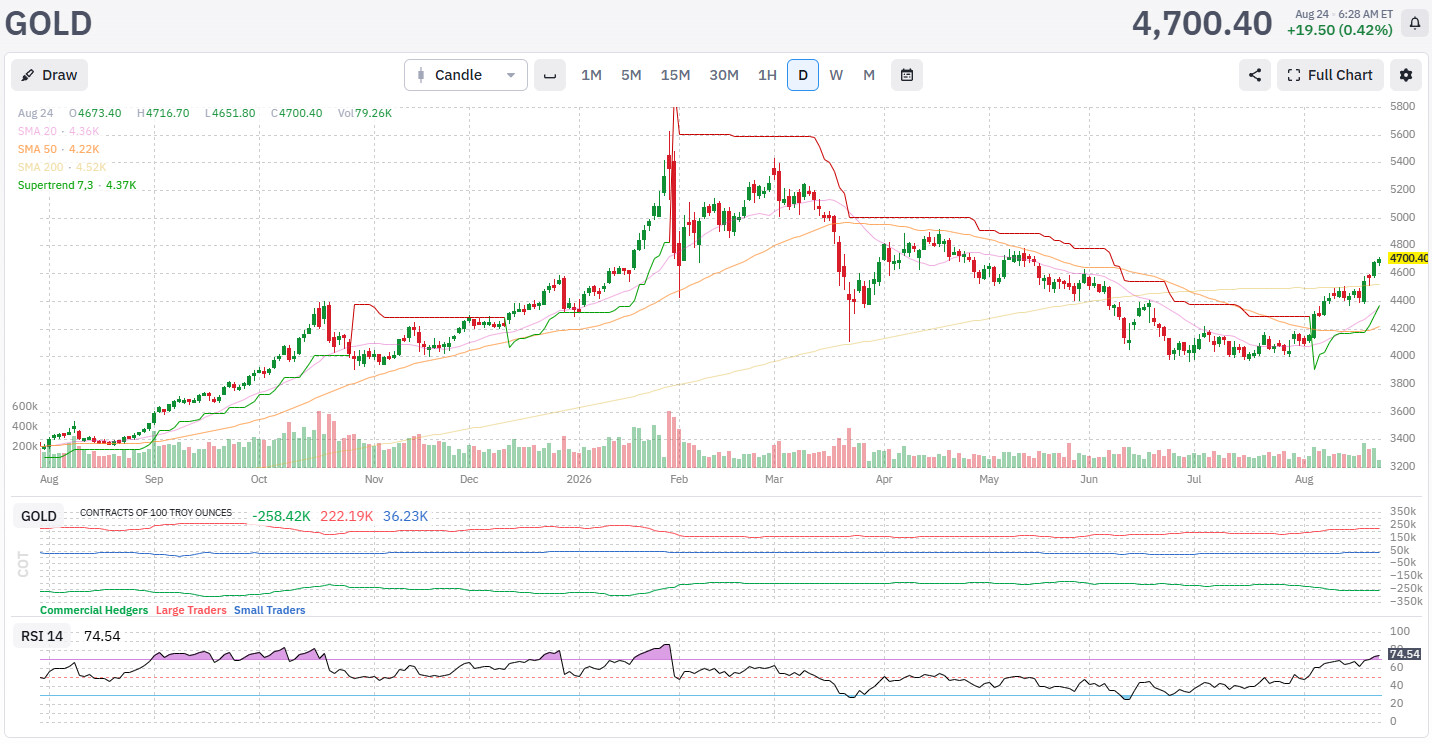Click the RSI 14 indicator label

[43, 636]
